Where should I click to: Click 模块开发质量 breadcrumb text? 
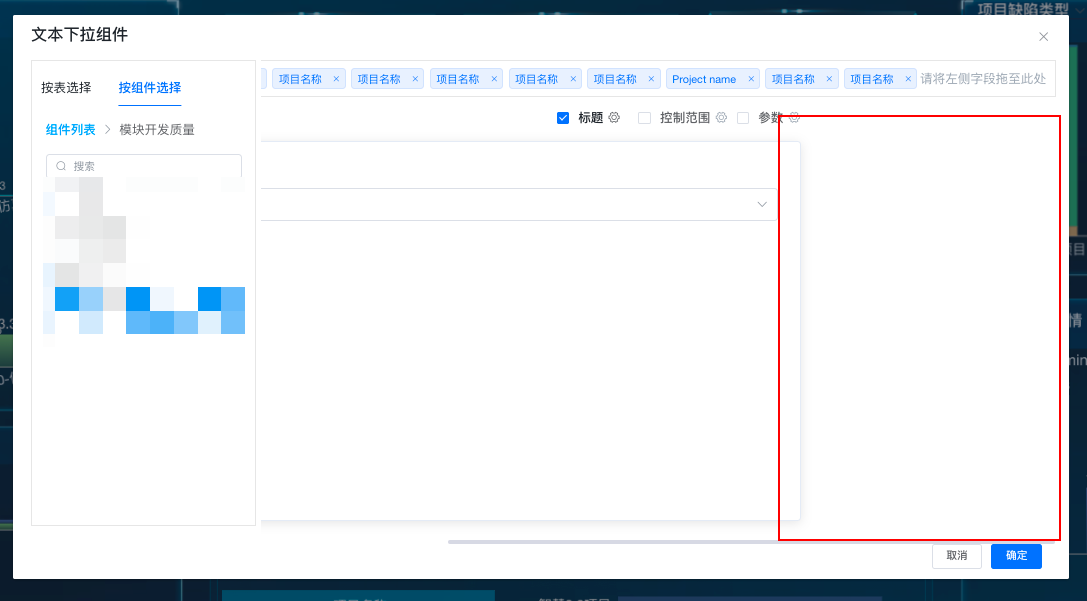click(x=157, y=130)
